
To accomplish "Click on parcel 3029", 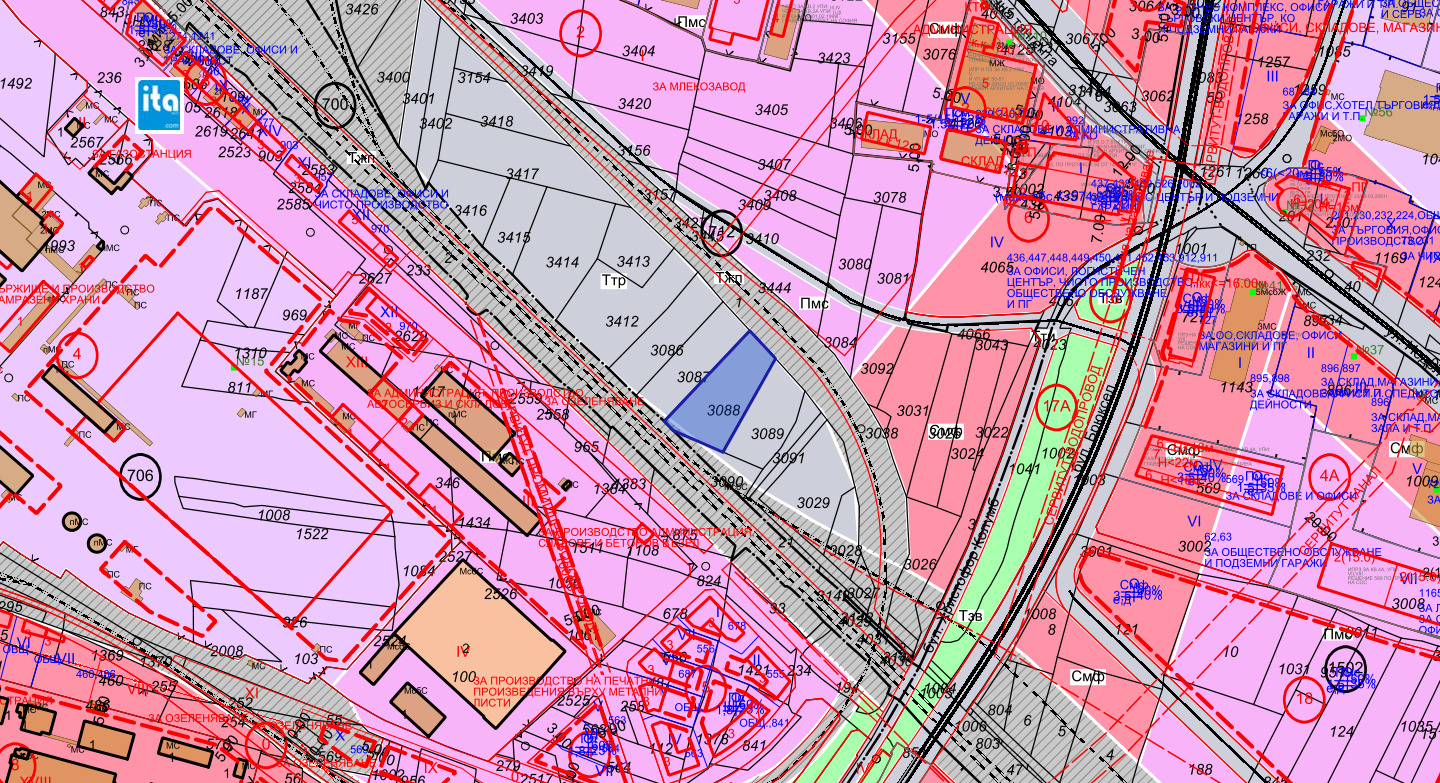I will coord(813,502).
